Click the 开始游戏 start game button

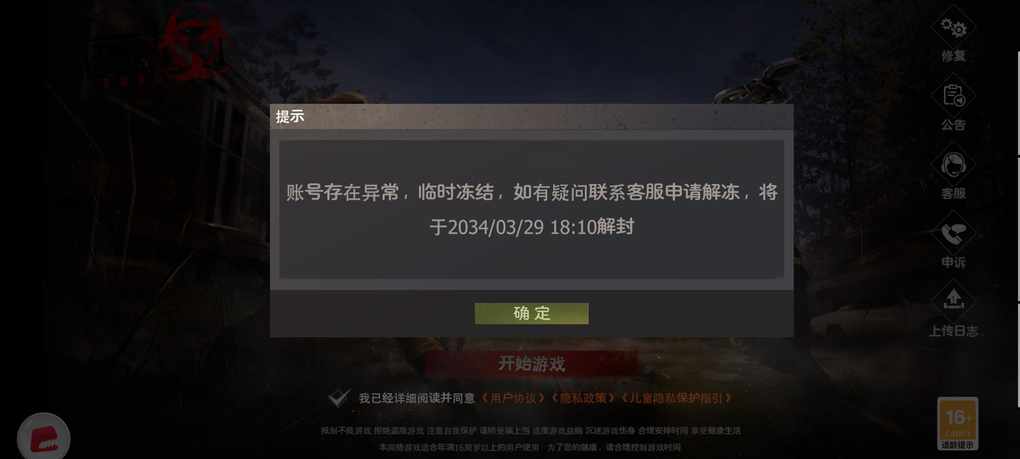[531, 363]
